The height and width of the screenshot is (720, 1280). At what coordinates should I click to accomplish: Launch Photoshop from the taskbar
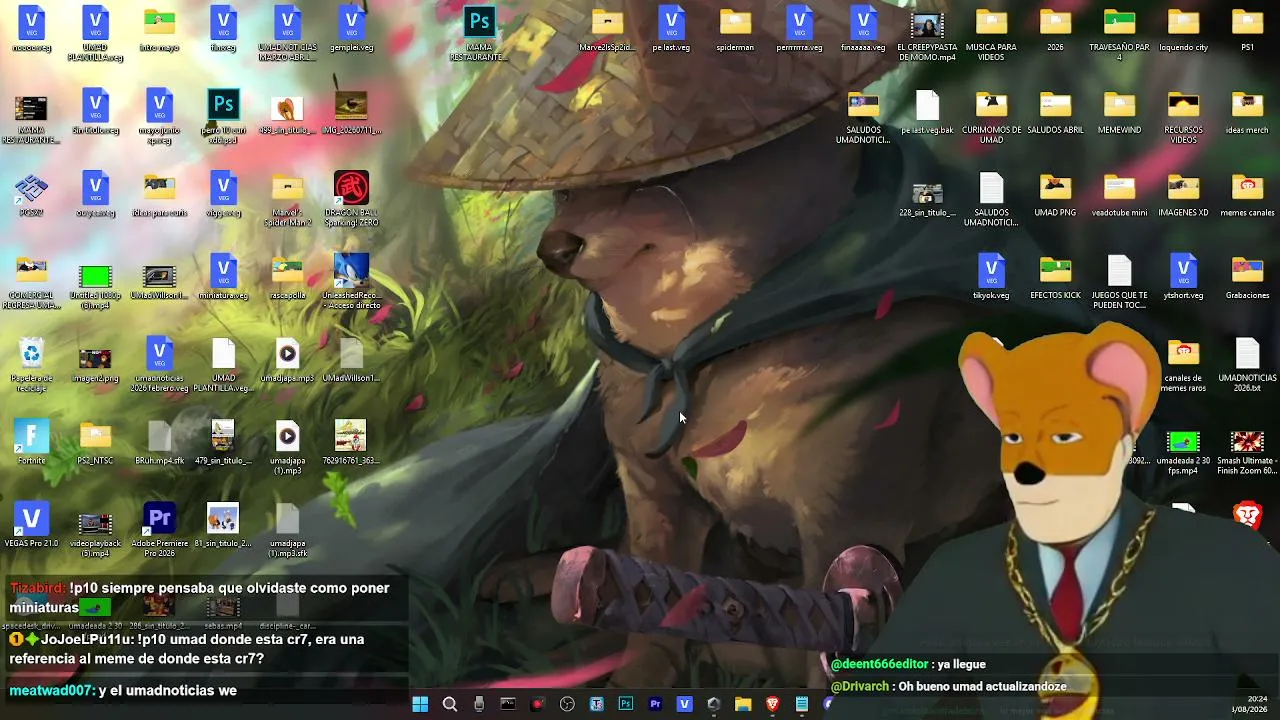[x=626, y=704]
